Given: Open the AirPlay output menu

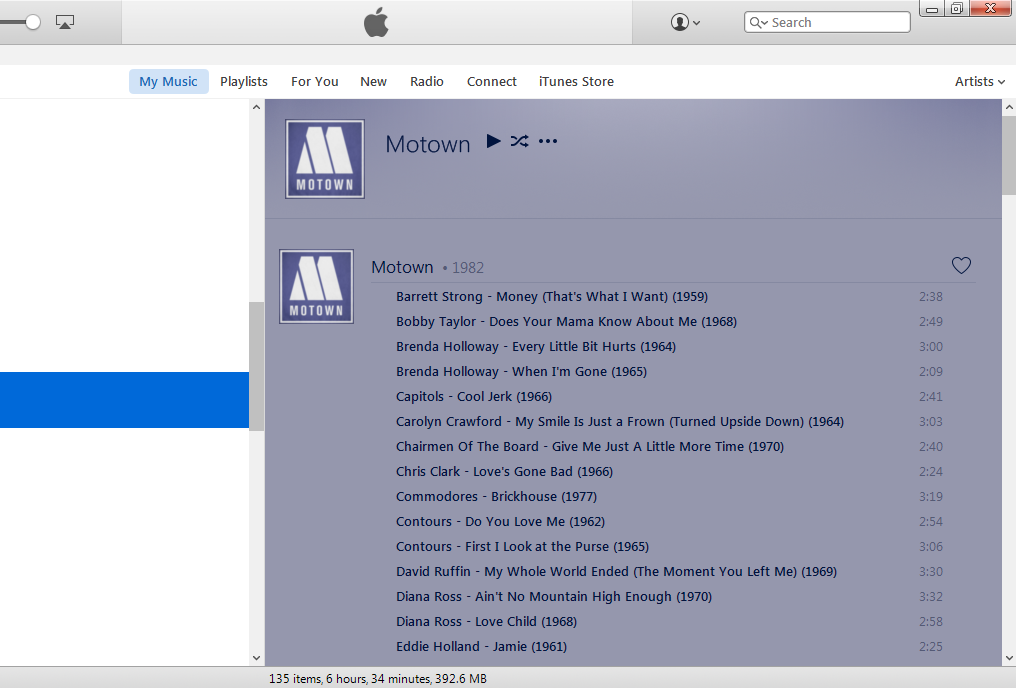Looking at the screenshot, I should coord(65,22).
